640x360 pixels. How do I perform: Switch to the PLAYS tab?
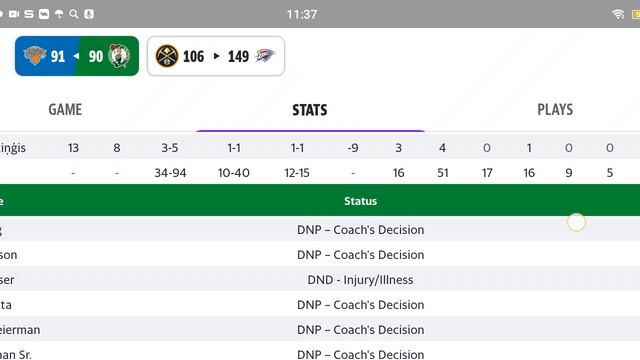pyautogui.click(x=555, y=109)
